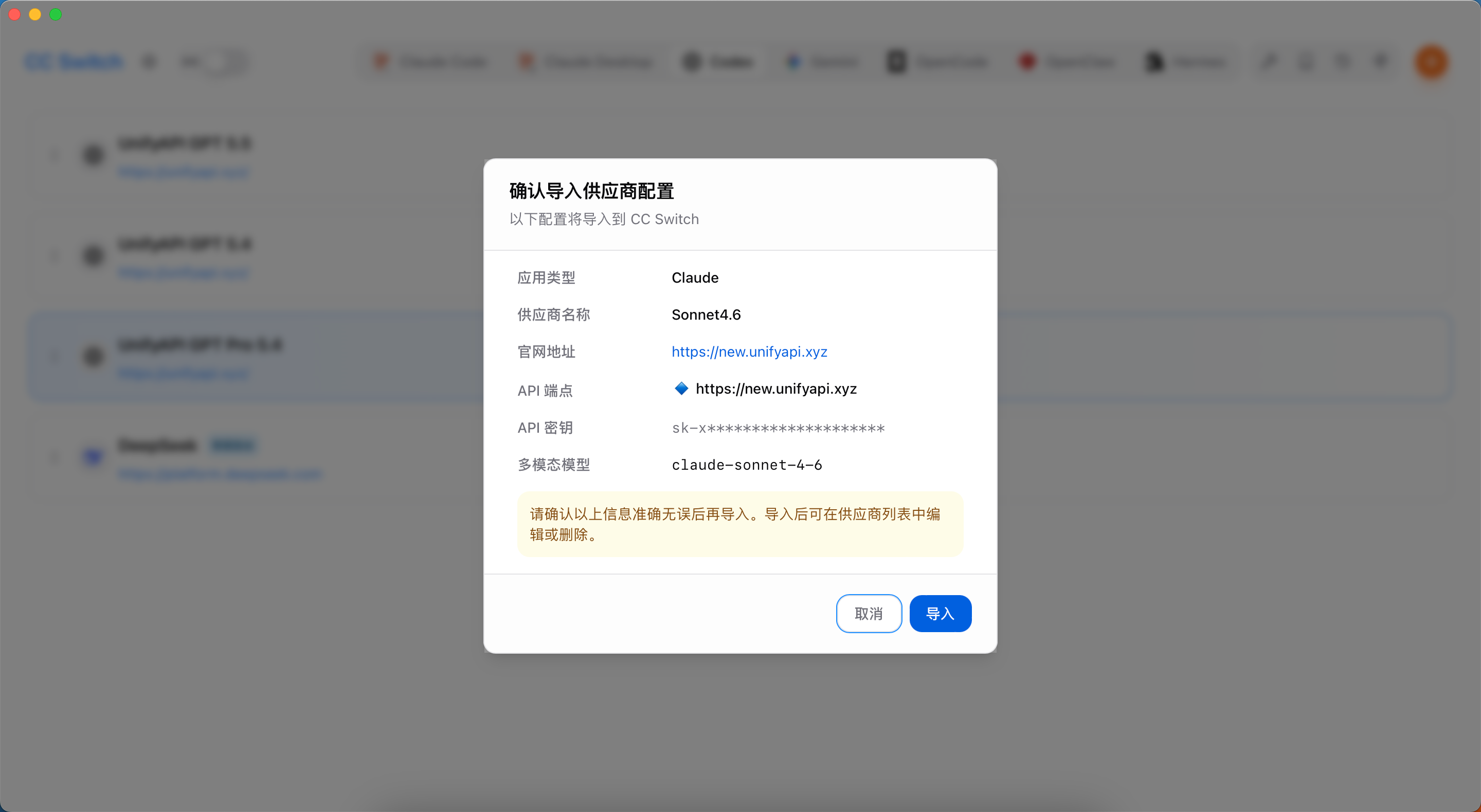Toggle the switch next to CC Switch title
This screenshot has width=1481, height=812.
click(x=225, y=62)
